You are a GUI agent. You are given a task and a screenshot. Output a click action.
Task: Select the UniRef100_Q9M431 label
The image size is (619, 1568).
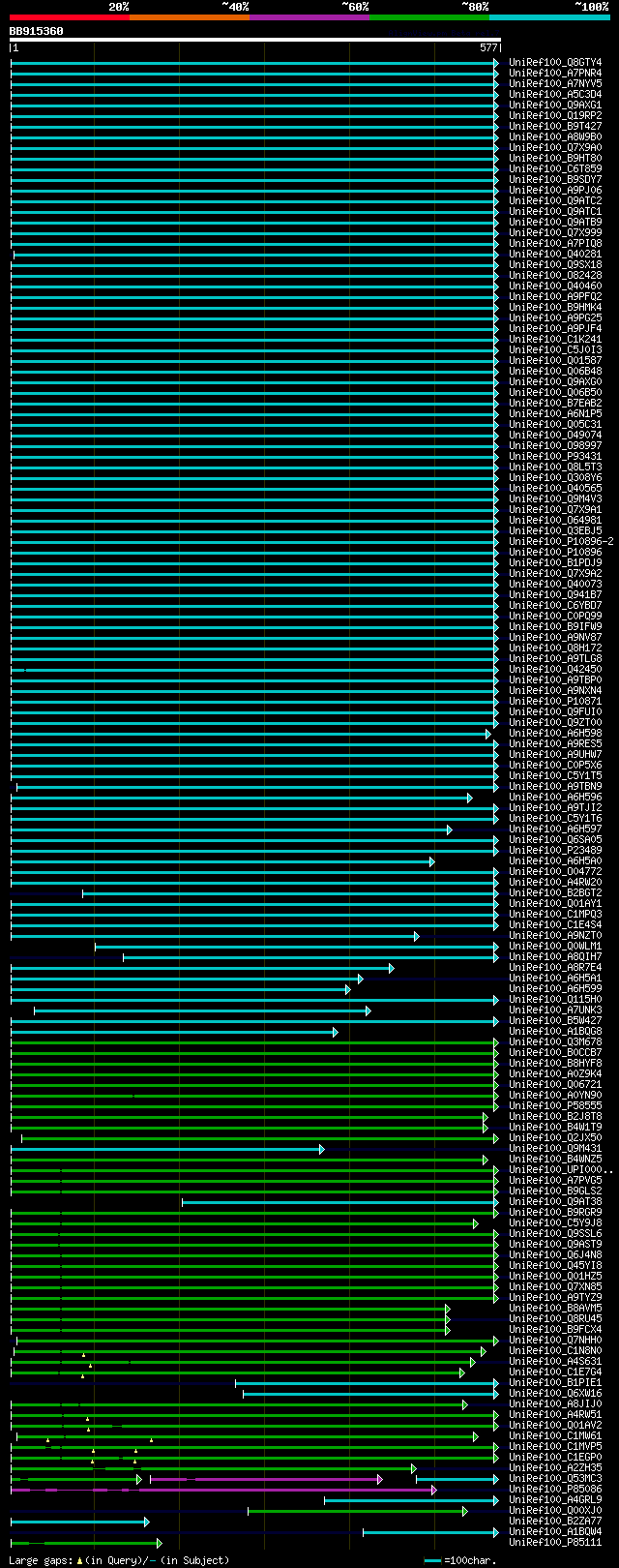[555, 1149]
